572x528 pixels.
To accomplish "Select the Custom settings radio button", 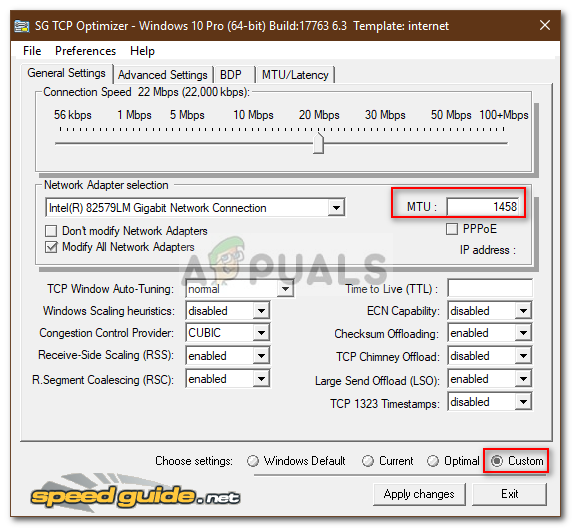I will pos(497,461).
